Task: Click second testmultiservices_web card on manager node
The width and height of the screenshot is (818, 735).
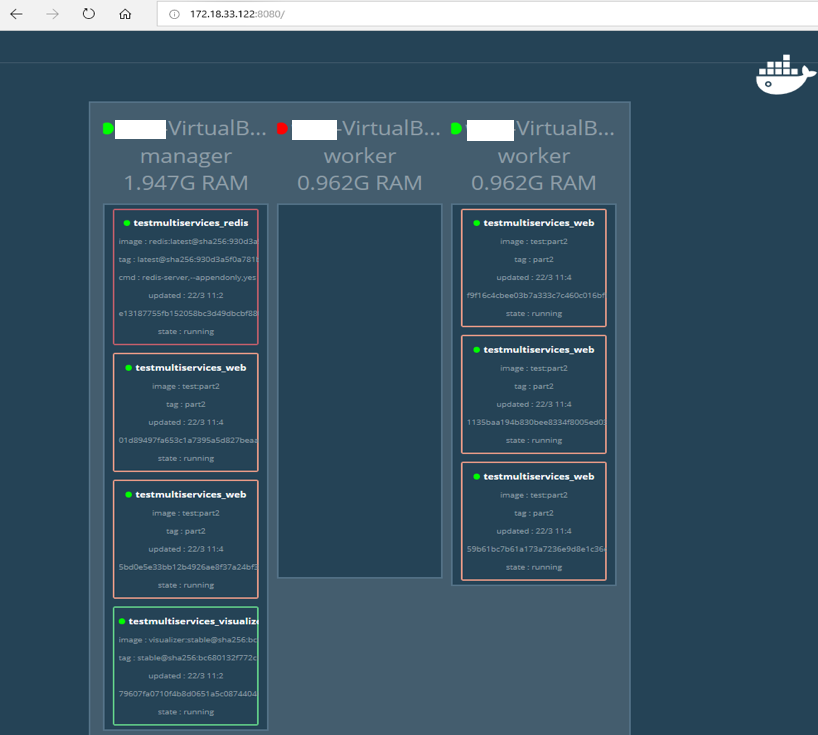Action: (186, 539)
